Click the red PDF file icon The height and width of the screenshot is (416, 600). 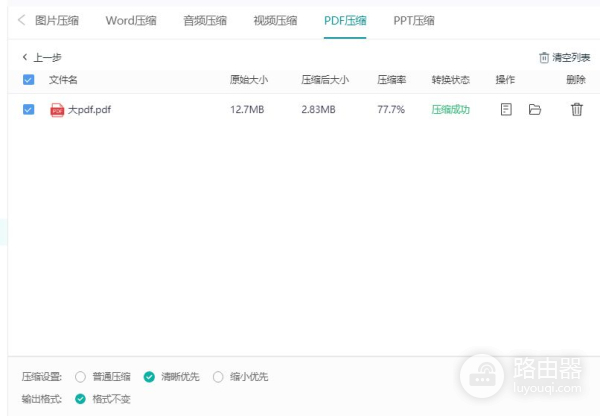[x=57, y=110]
